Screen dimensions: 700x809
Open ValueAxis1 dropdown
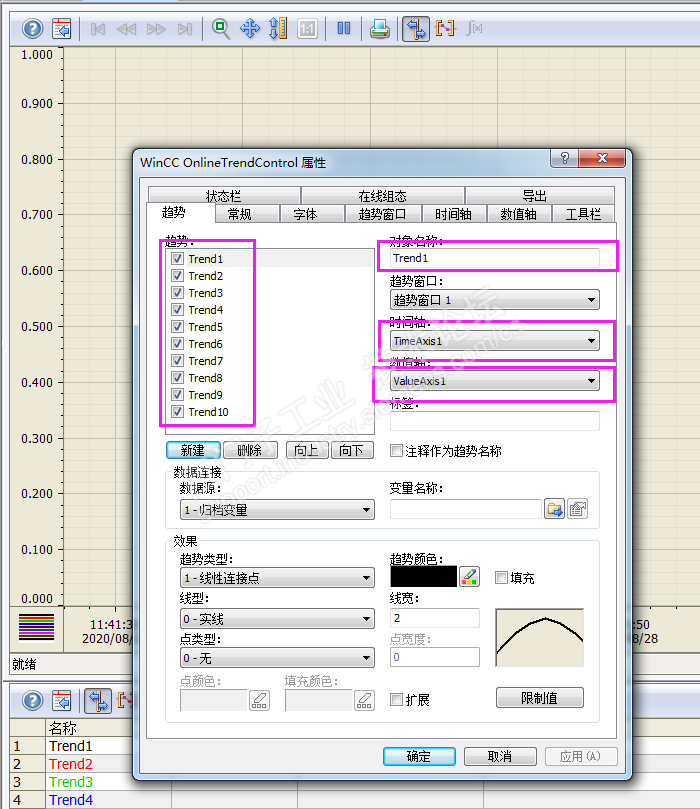tap(495, 381)
